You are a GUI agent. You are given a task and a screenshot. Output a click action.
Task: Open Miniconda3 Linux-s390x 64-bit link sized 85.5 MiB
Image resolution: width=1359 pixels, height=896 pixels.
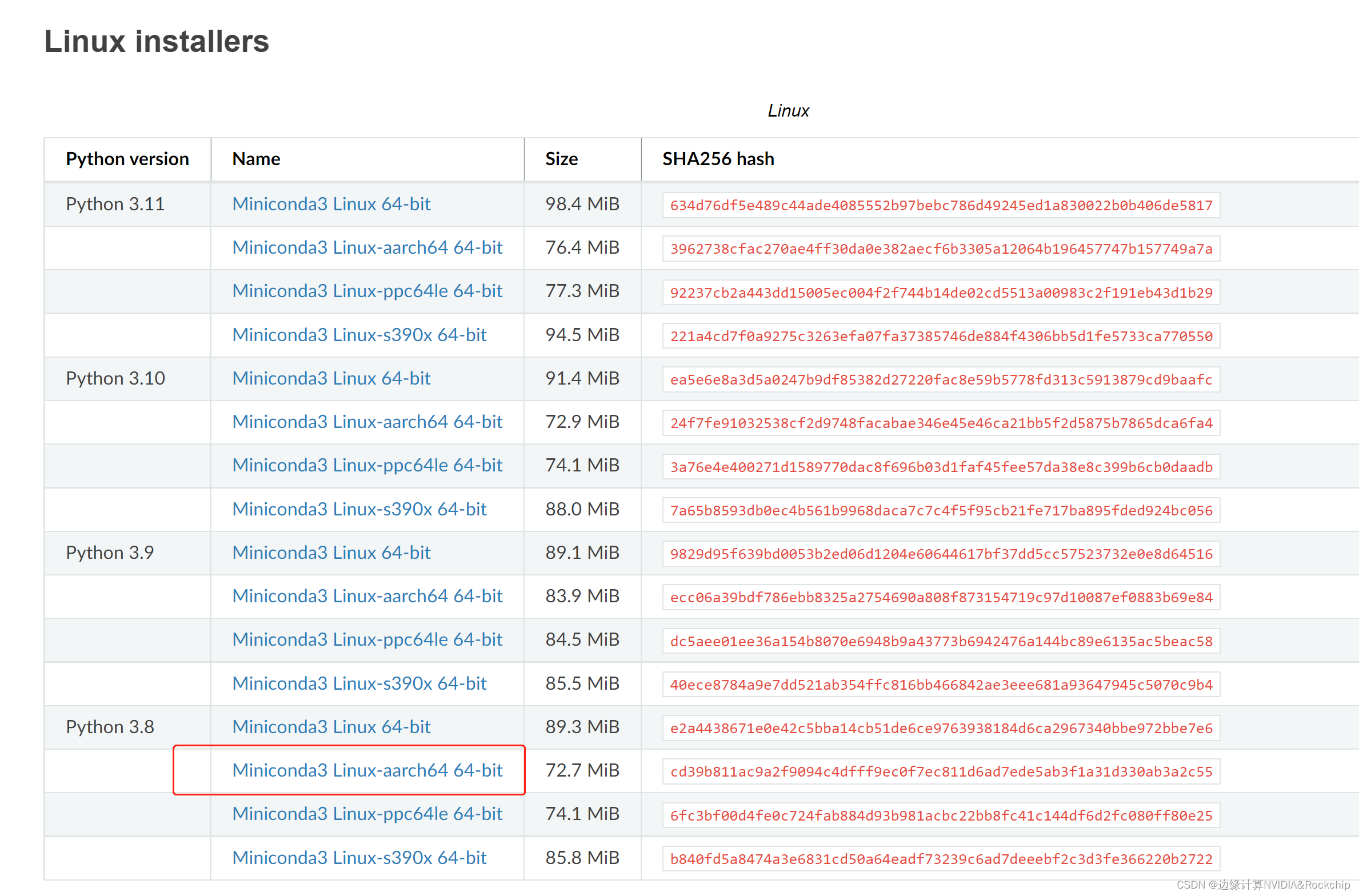(x=359, y=683)
